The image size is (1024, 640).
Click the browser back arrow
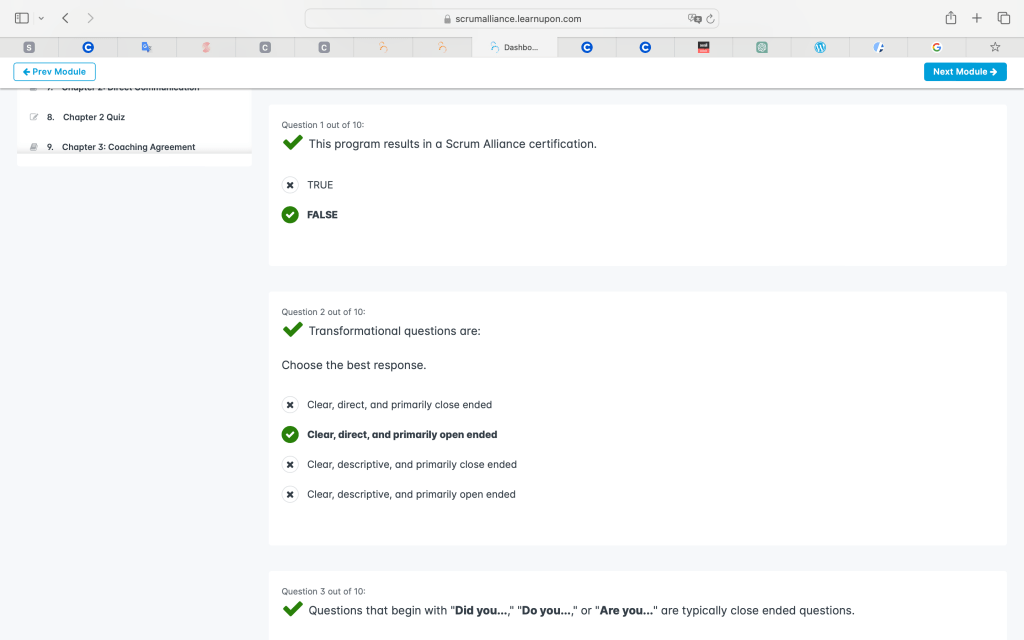coord(65,18)
